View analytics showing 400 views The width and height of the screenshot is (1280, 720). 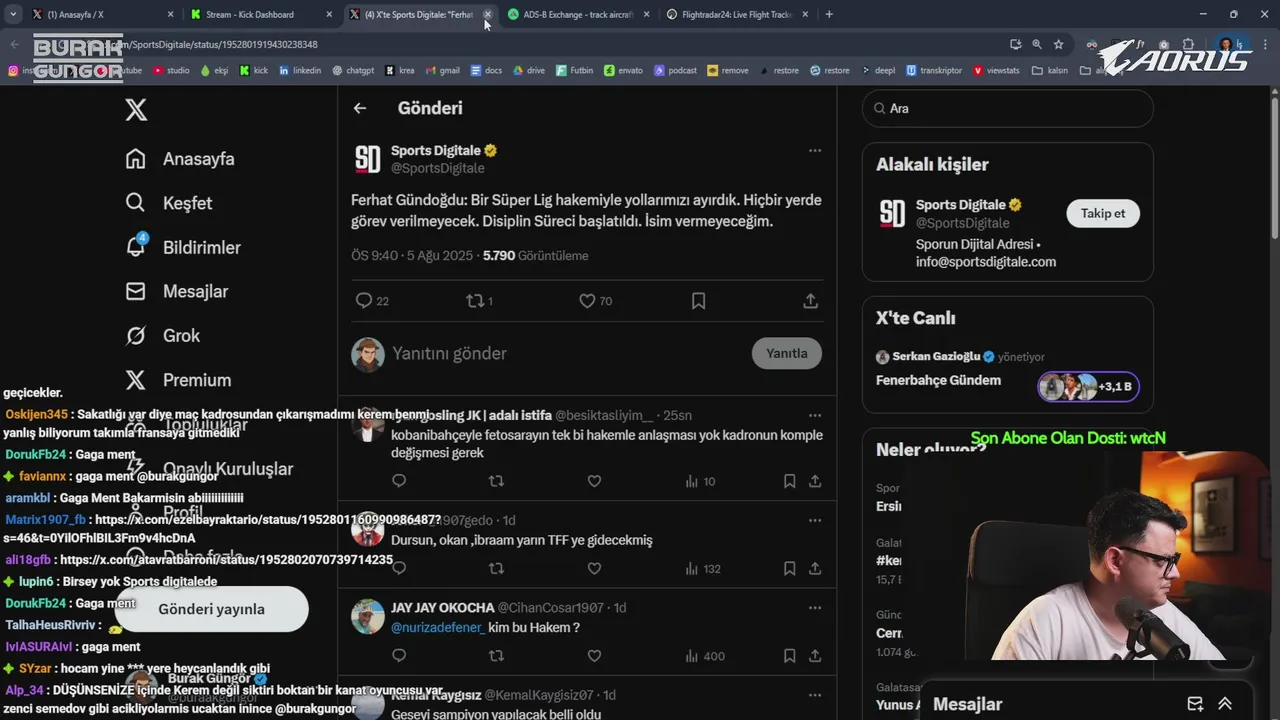pyautogui.click(x=705, y=656)
